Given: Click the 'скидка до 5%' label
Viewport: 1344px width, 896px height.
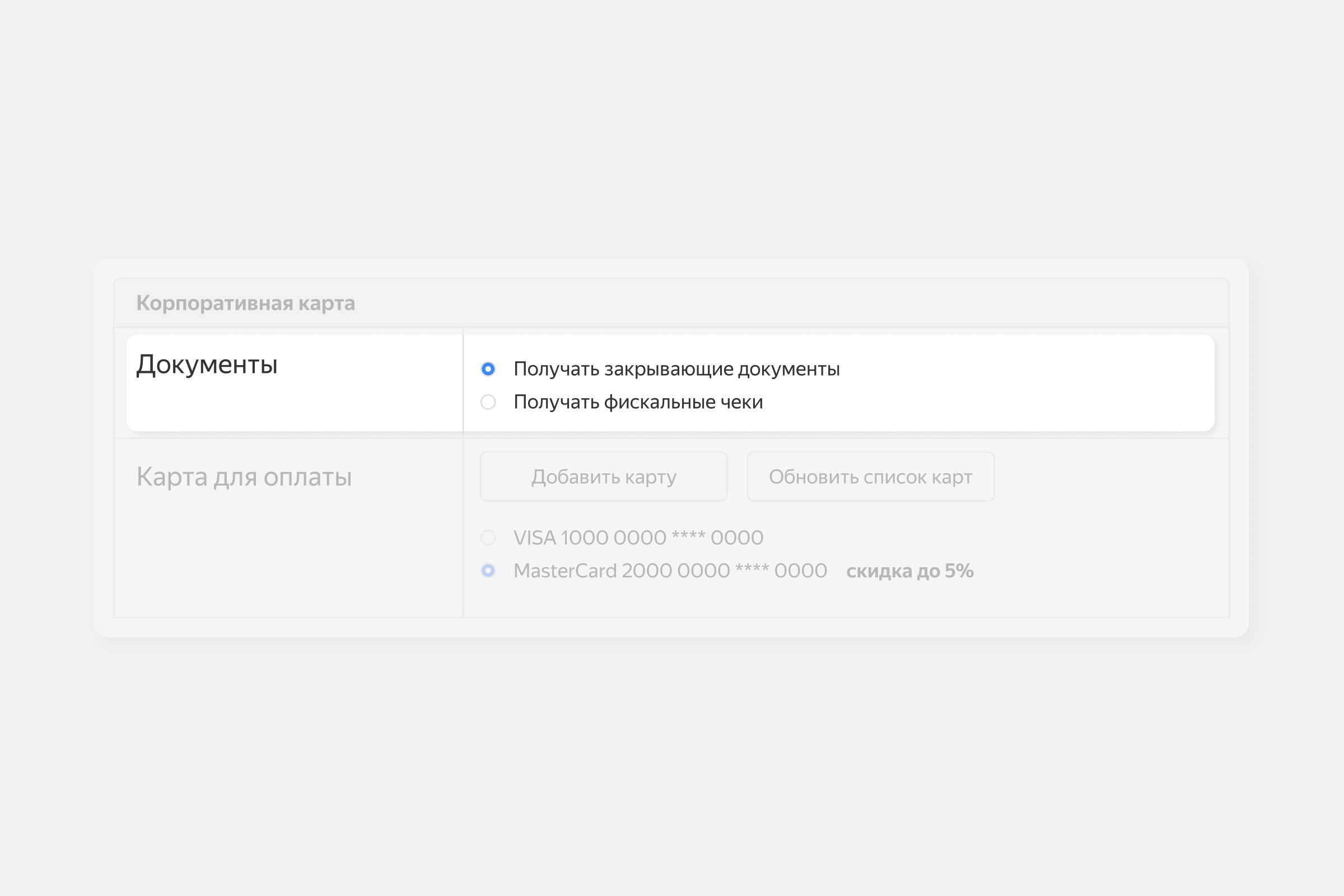Looking at the screenshot, I should 909,571.
